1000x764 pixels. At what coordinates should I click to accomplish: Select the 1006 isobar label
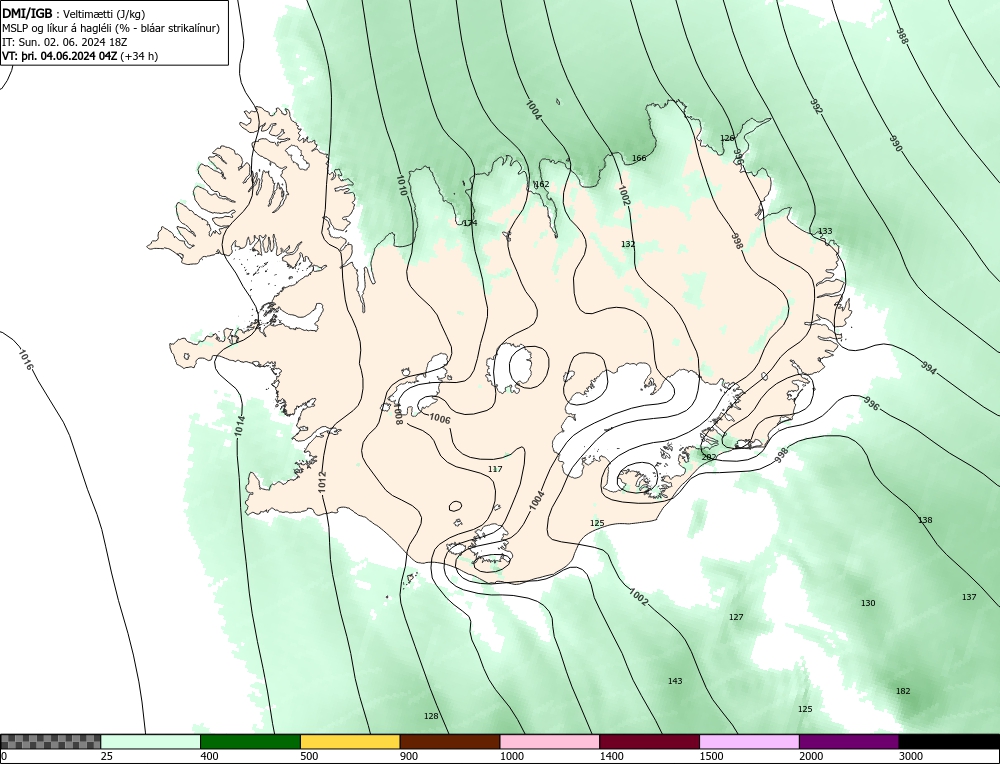pos(440,419)
